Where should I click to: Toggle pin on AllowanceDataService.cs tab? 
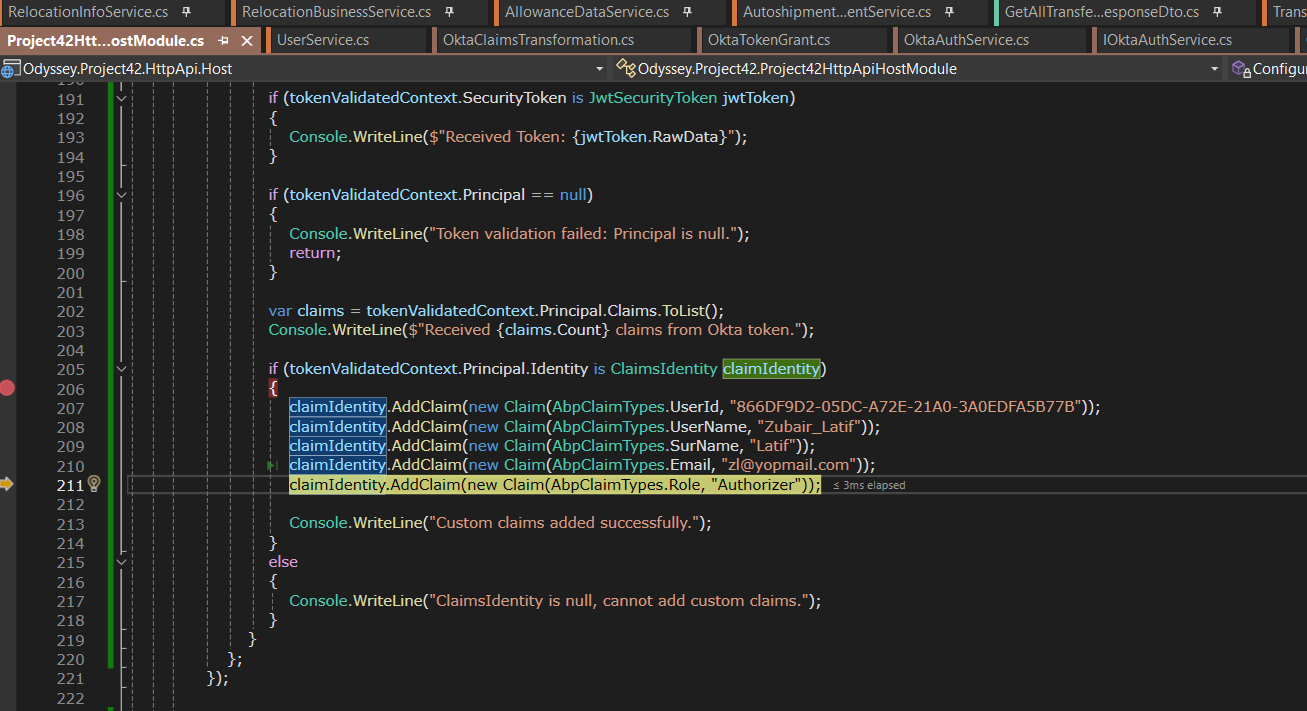687,12
